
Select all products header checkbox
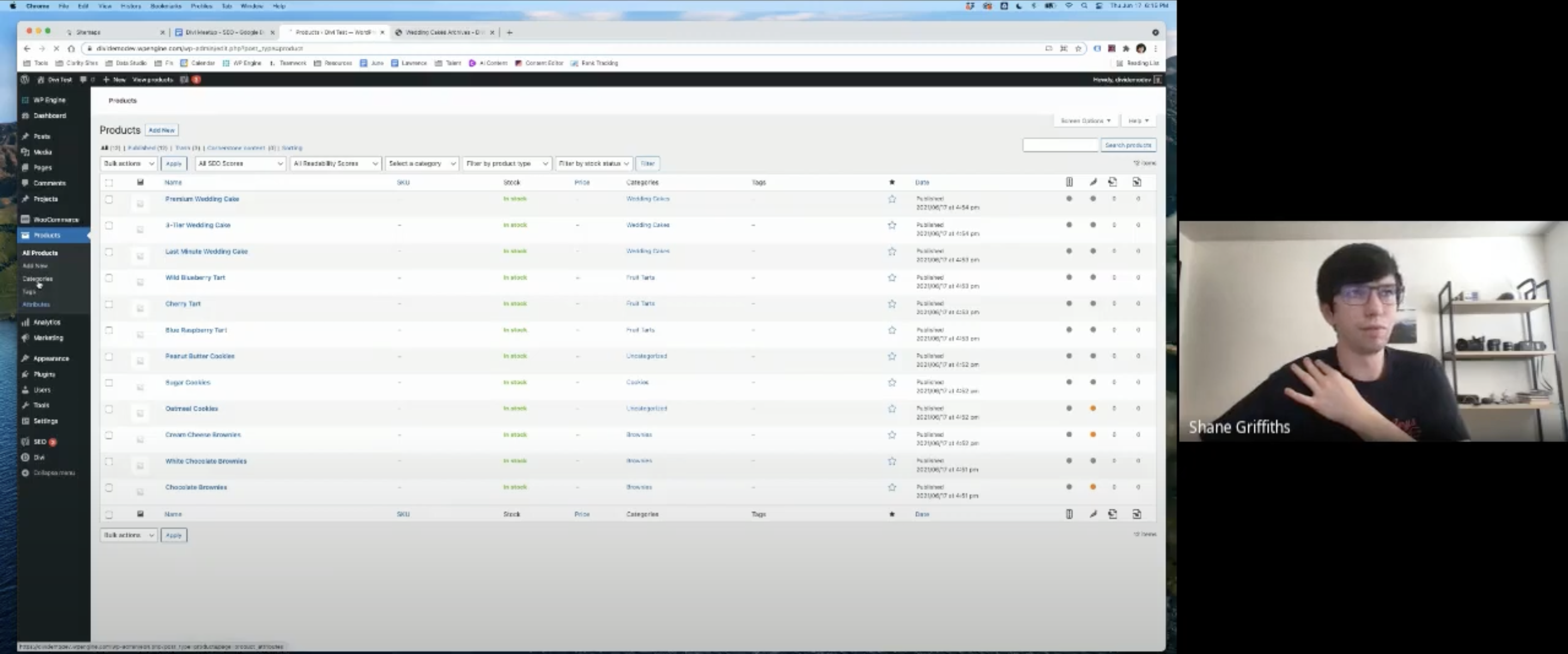[x=109, y=182]
